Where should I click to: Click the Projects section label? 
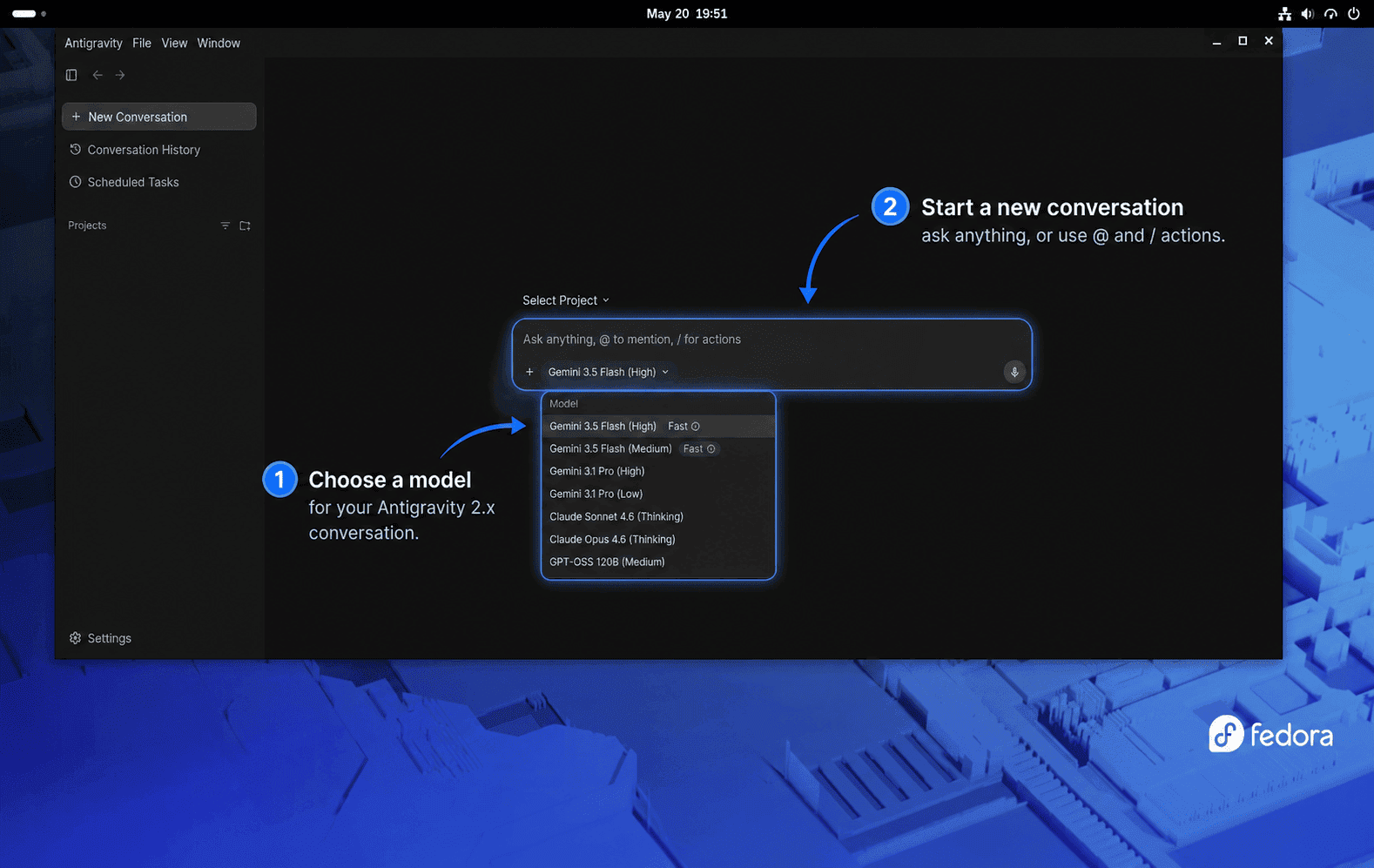click(87, 225)
